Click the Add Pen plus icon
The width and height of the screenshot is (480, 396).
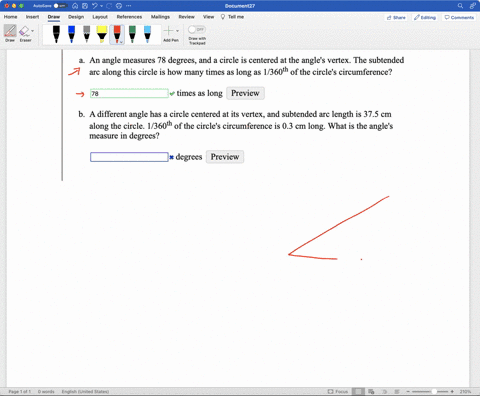pos(169,31)
